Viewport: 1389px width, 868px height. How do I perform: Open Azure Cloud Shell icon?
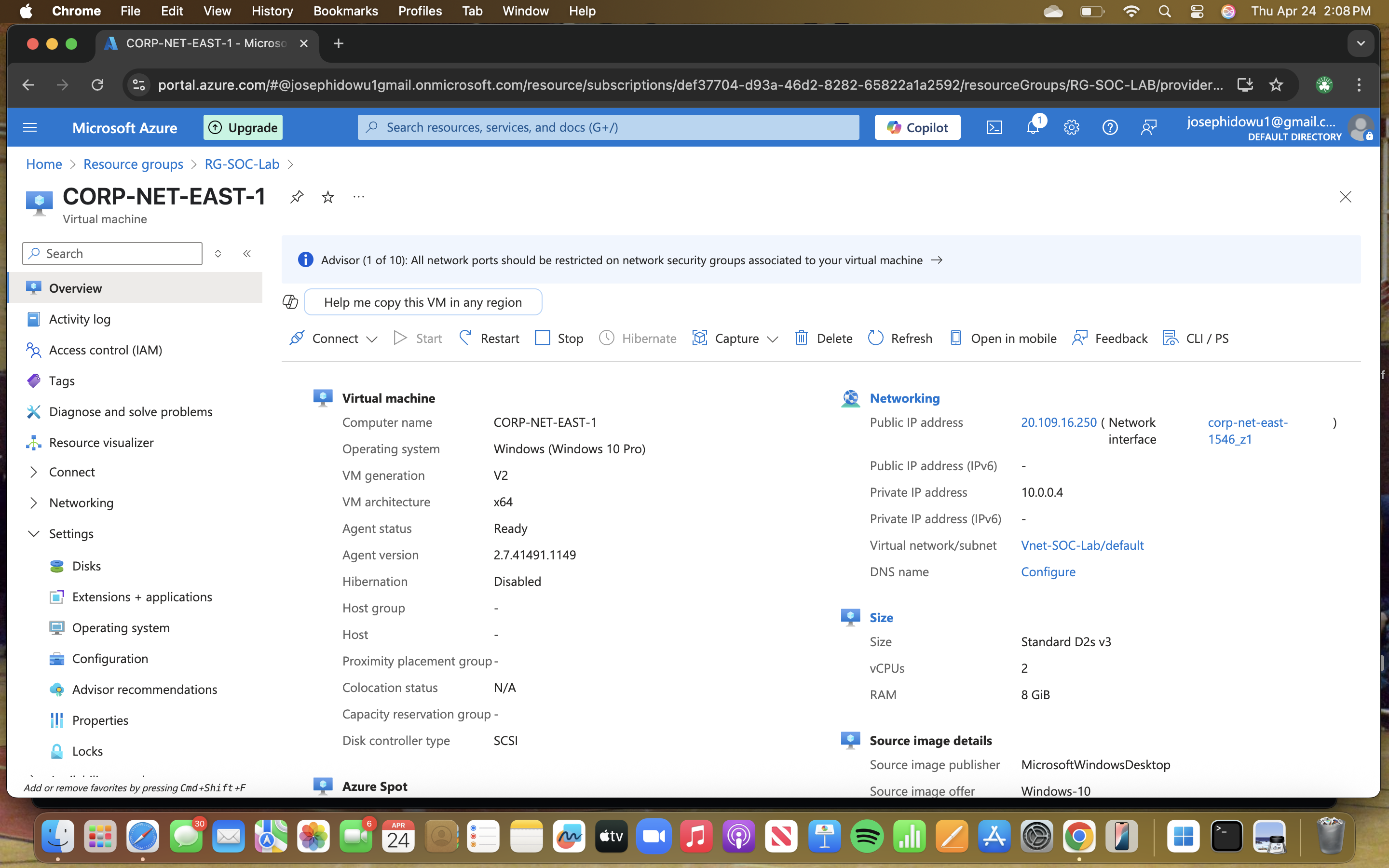pos(994,127)
